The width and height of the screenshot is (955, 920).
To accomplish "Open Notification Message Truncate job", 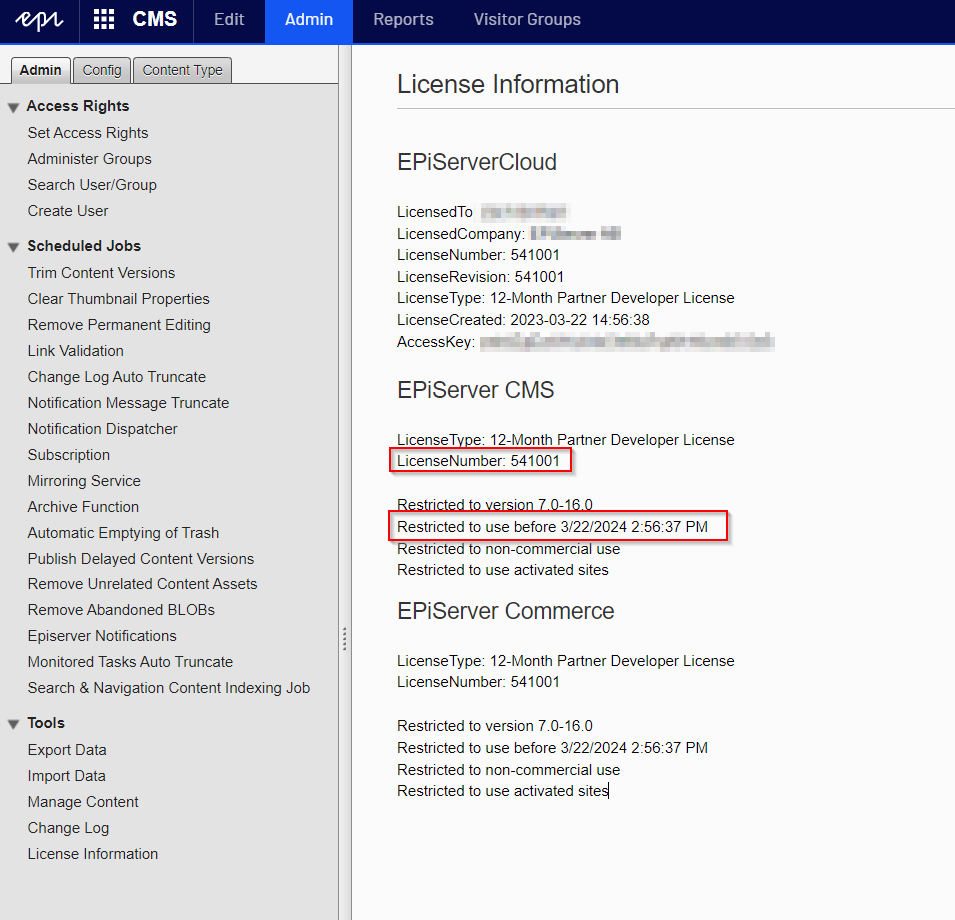I will coord(128,403).
